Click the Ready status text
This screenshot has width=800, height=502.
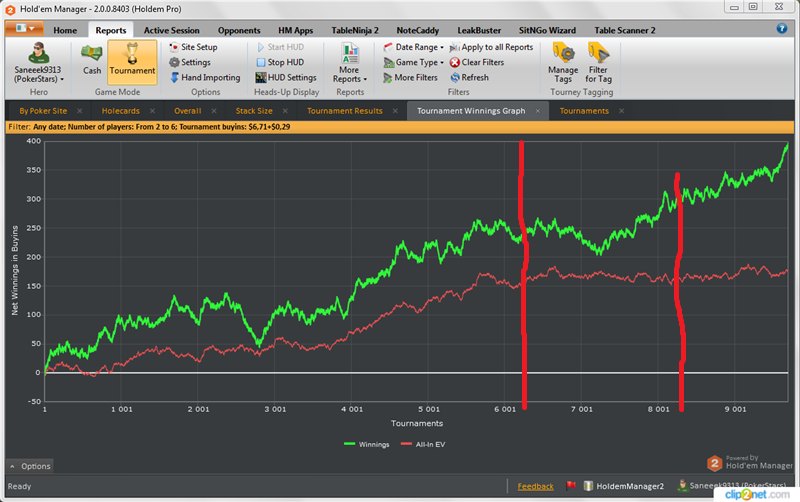19,486
